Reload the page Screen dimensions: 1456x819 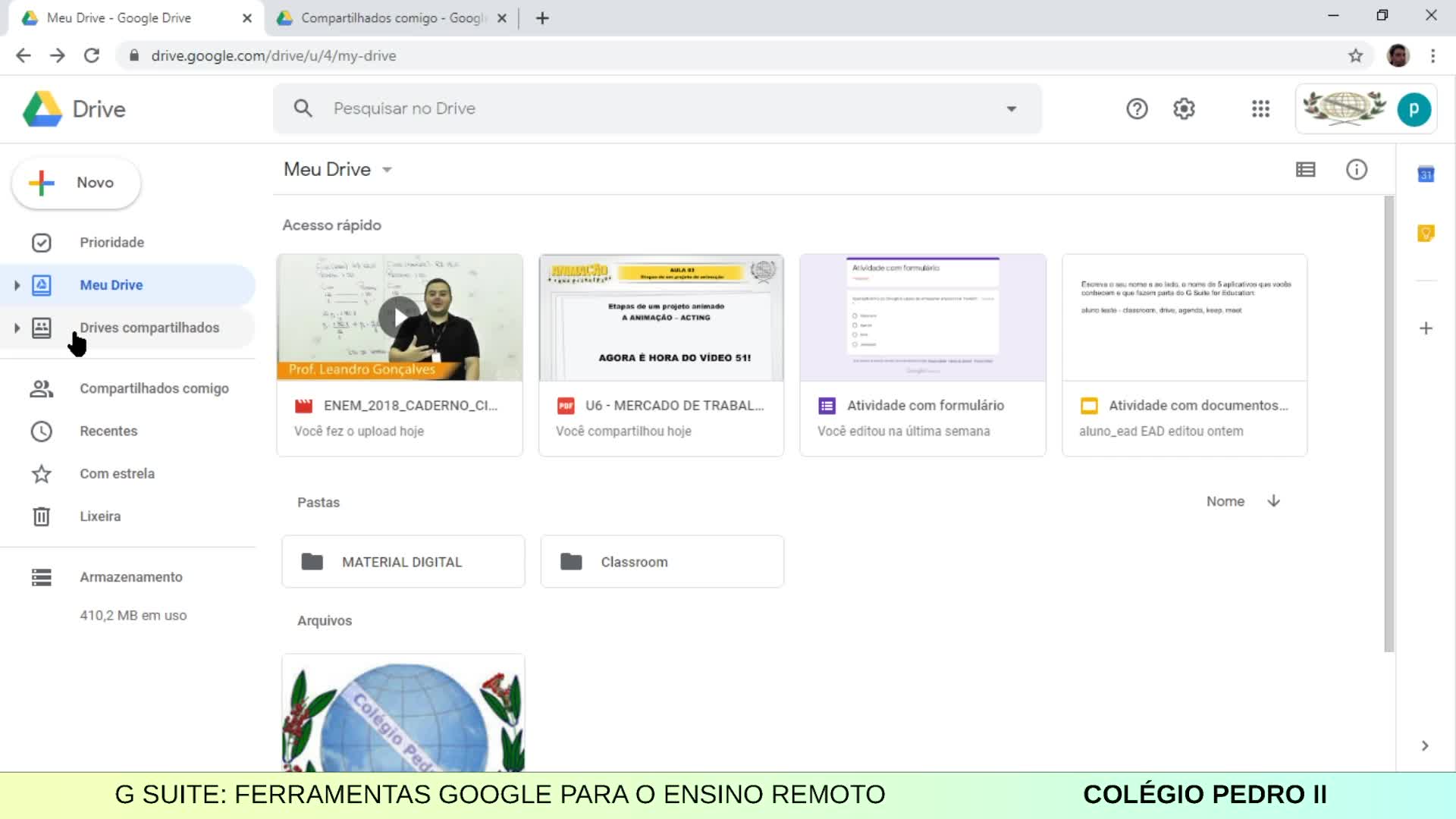pos(92,55)
